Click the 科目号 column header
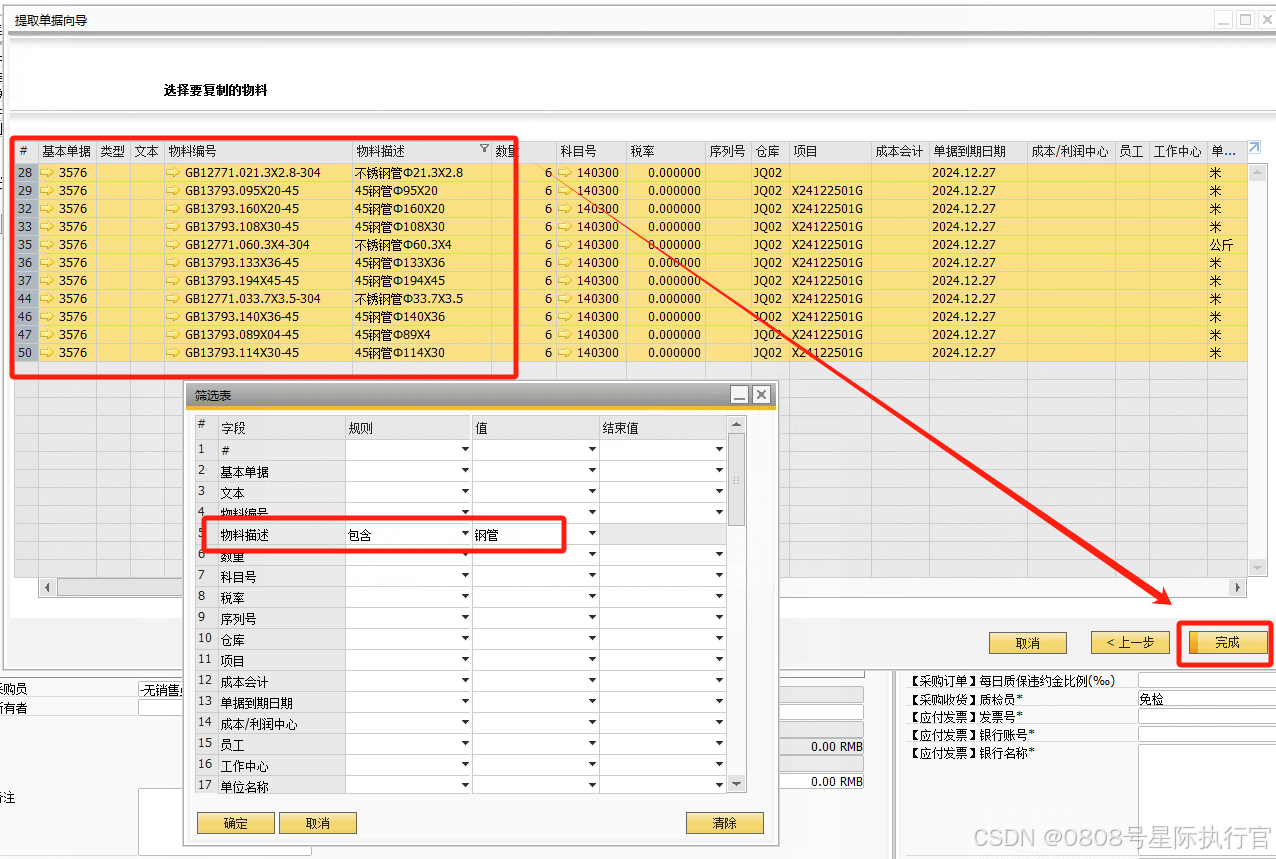 (x=591, y=151)
